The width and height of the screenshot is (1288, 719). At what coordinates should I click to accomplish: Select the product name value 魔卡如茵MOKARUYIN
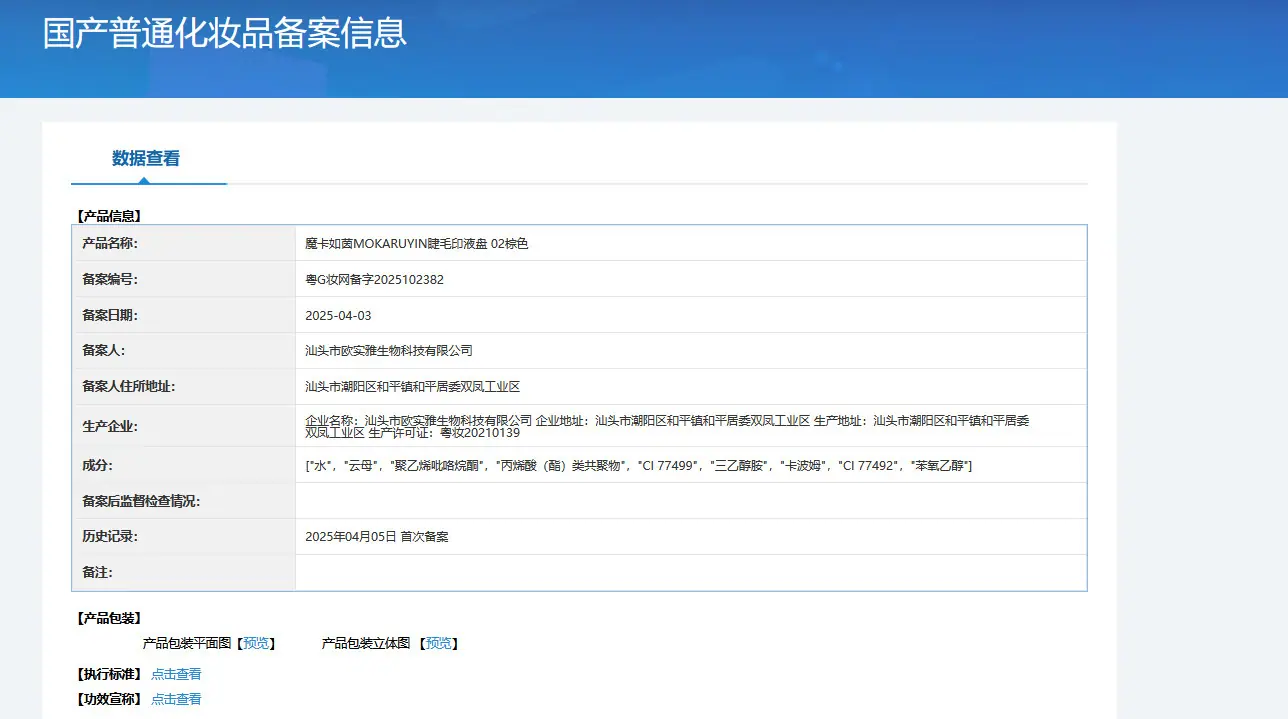pos(366,243)
